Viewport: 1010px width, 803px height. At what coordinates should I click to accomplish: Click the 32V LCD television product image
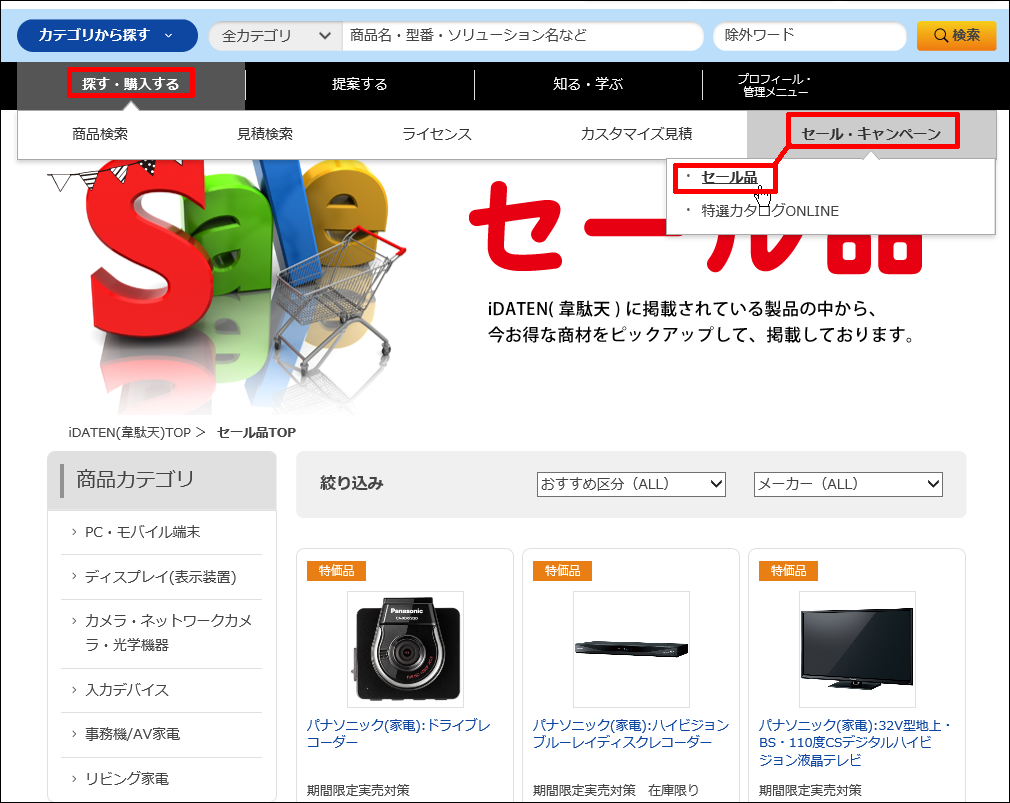(856, 649)
